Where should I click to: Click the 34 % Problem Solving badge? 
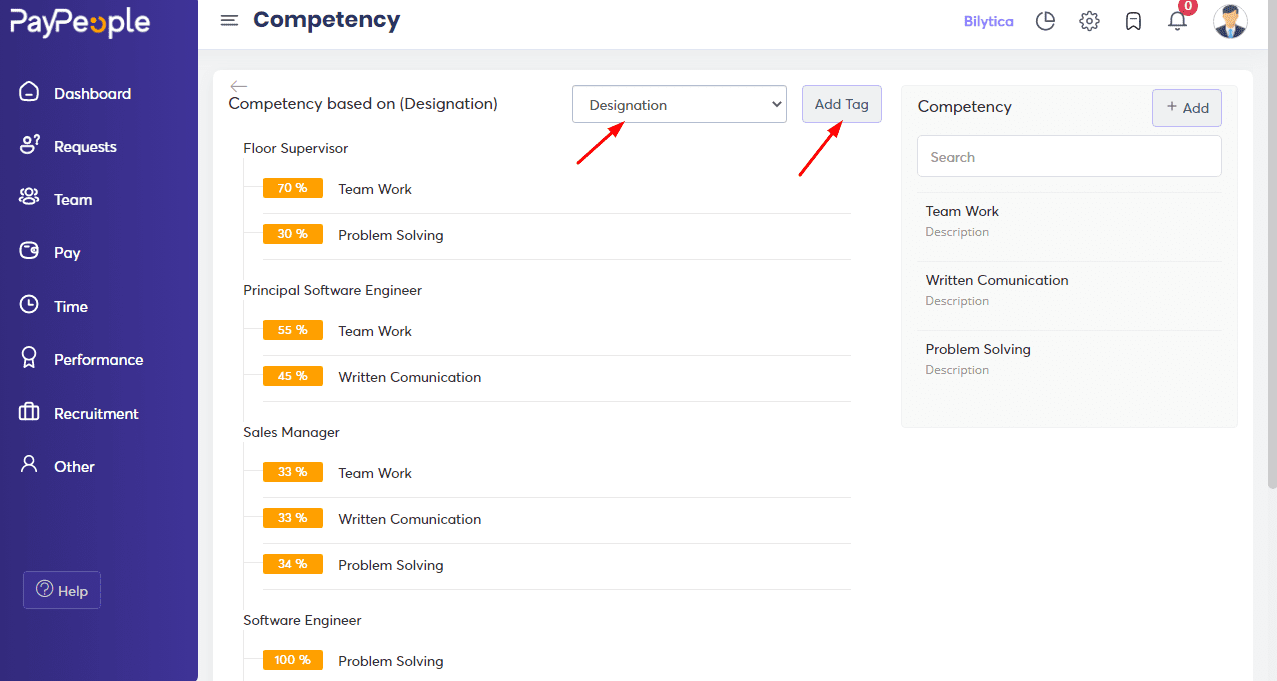tap(293, 564)
